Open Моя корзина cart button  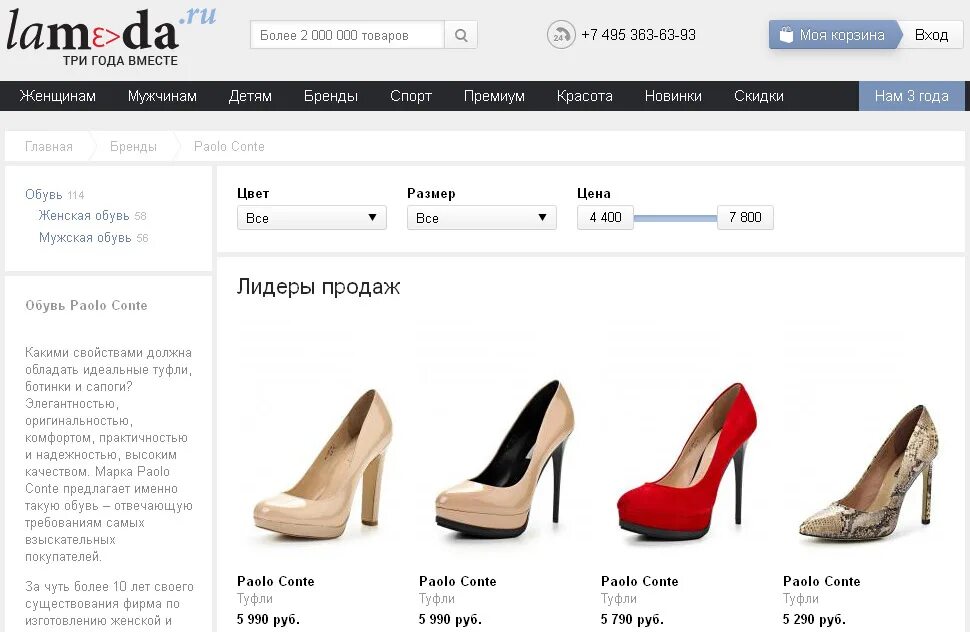pos(833,35)
